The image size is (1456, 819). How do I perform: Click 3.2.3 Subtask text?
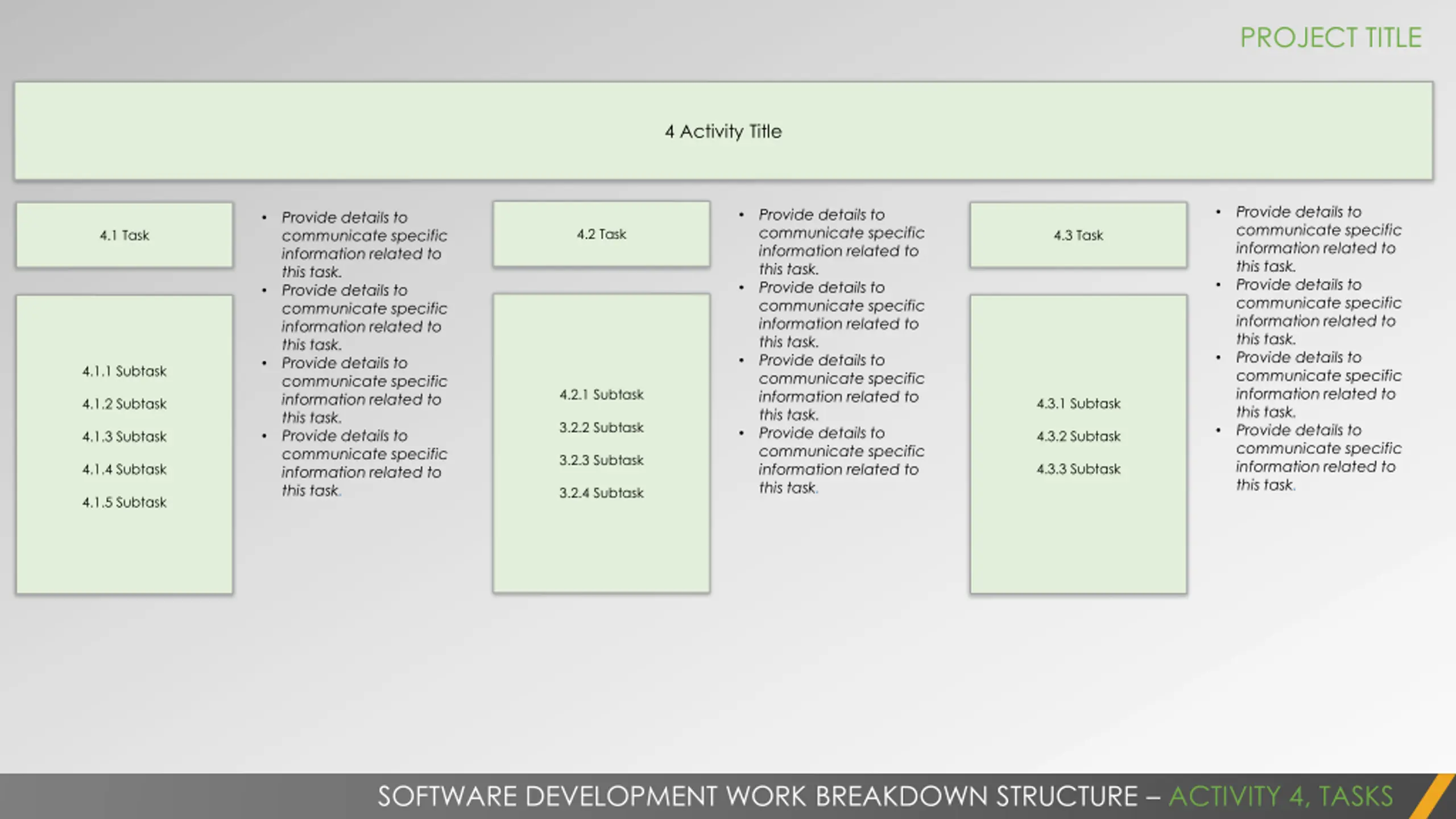pyautogui.click(x=601, y=460)
